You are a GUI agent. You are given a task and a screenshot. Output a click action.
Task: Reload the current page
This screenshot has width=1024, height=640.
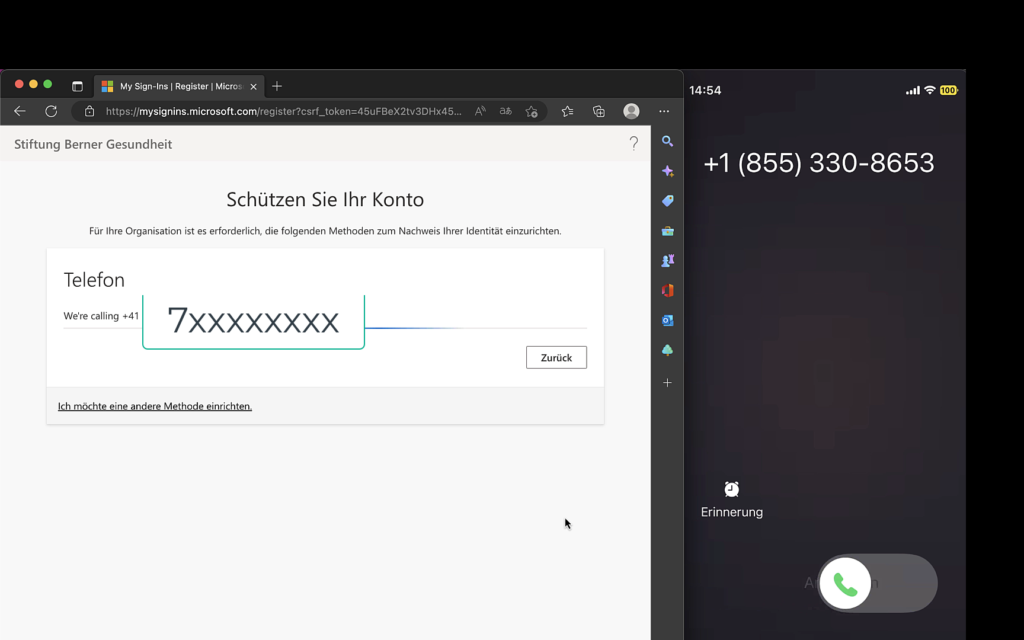[x=51, y=111]
